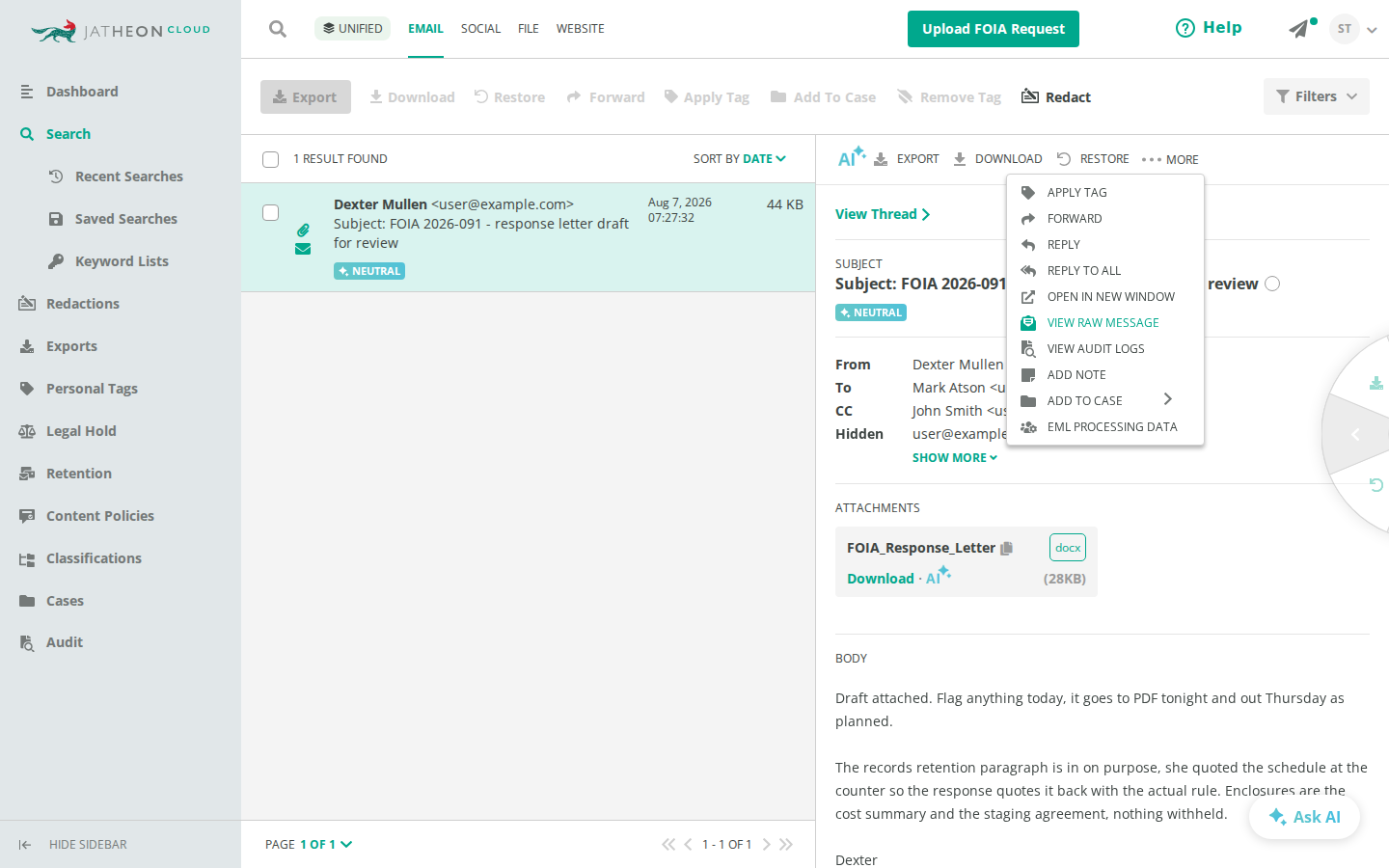Check the Dexter Mullen email checkbox
The height and width of the screenshot is (868, 1389).
(x=271, y=212)
